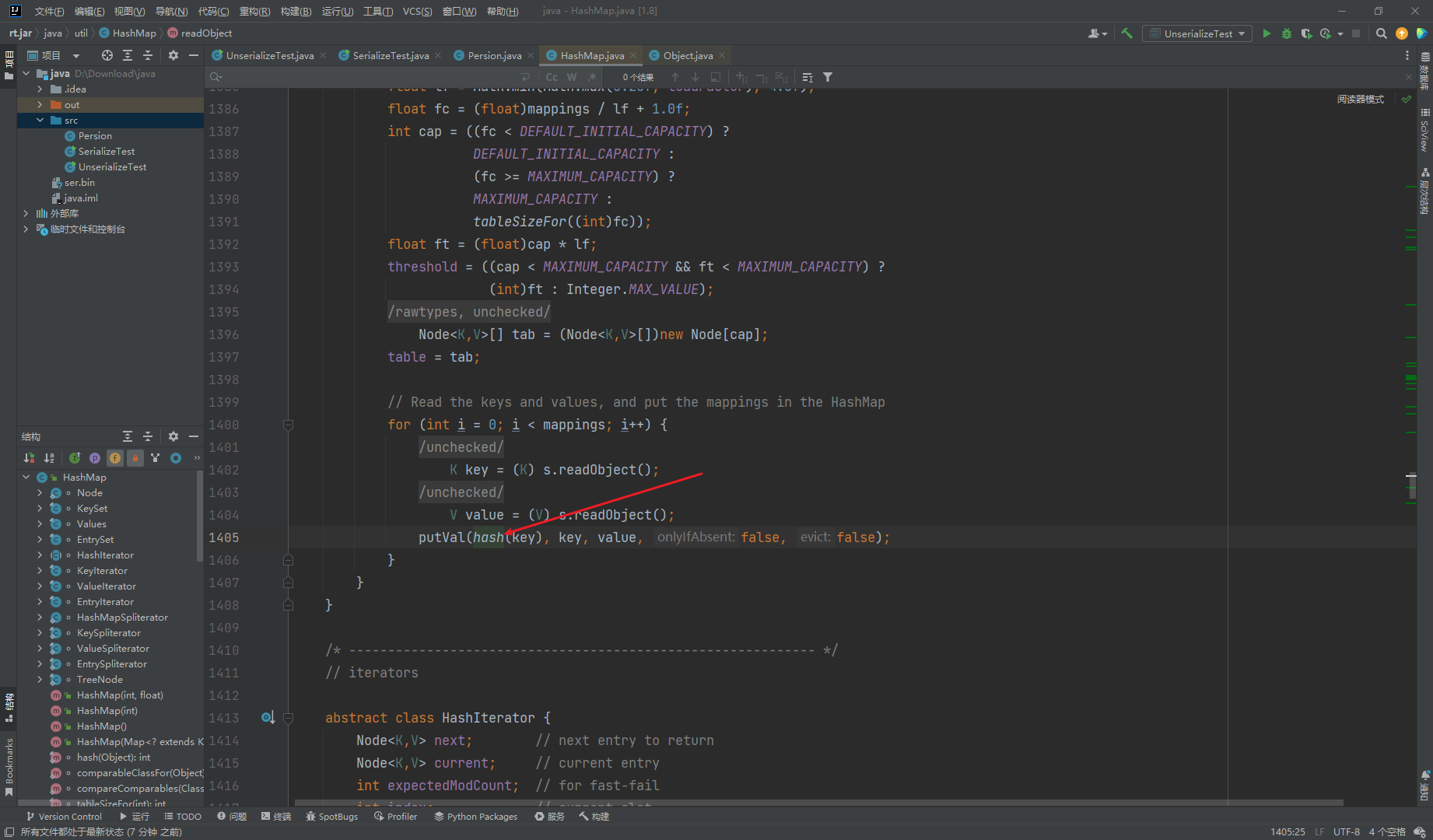Click the stop process square icon
This screenshot has height=840, width=1433.
pyautogui.click(x=1356, y=33)
